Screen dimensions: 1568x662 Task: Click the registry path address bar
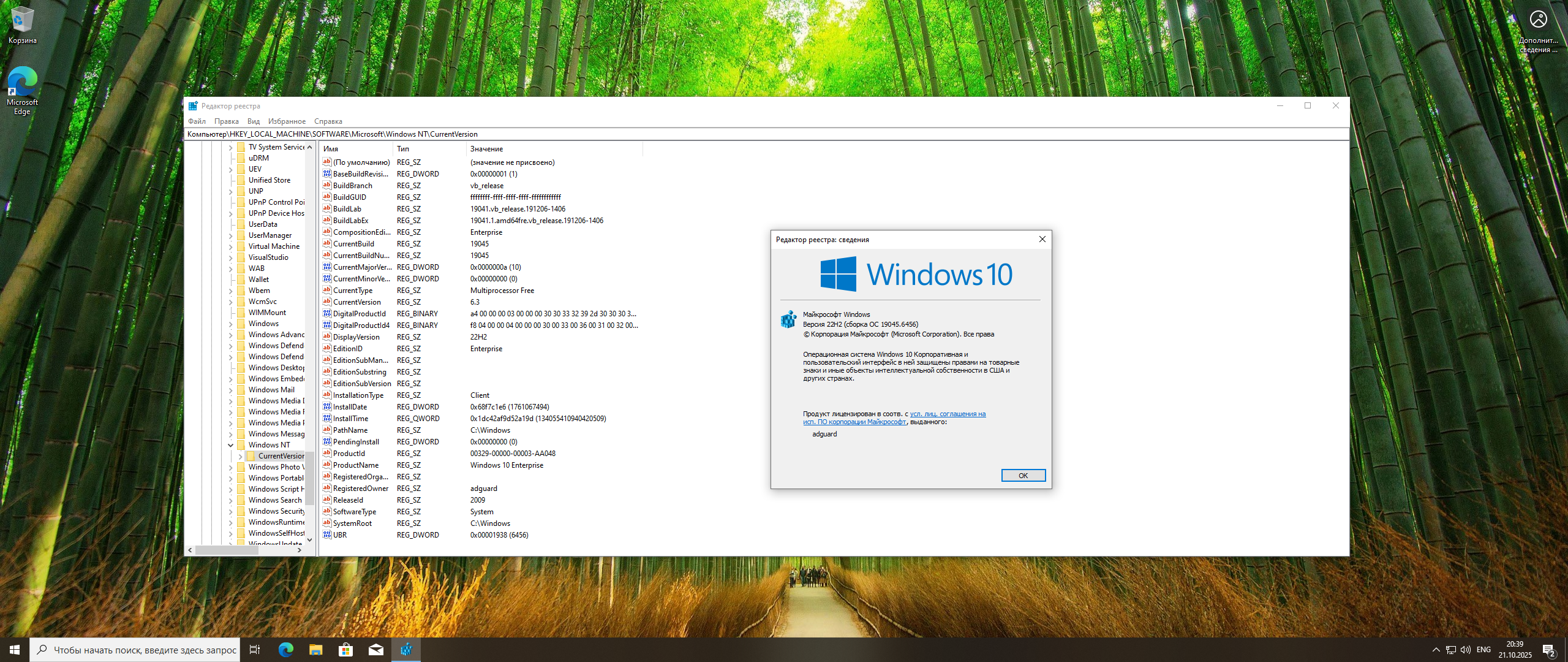(735, 134)
